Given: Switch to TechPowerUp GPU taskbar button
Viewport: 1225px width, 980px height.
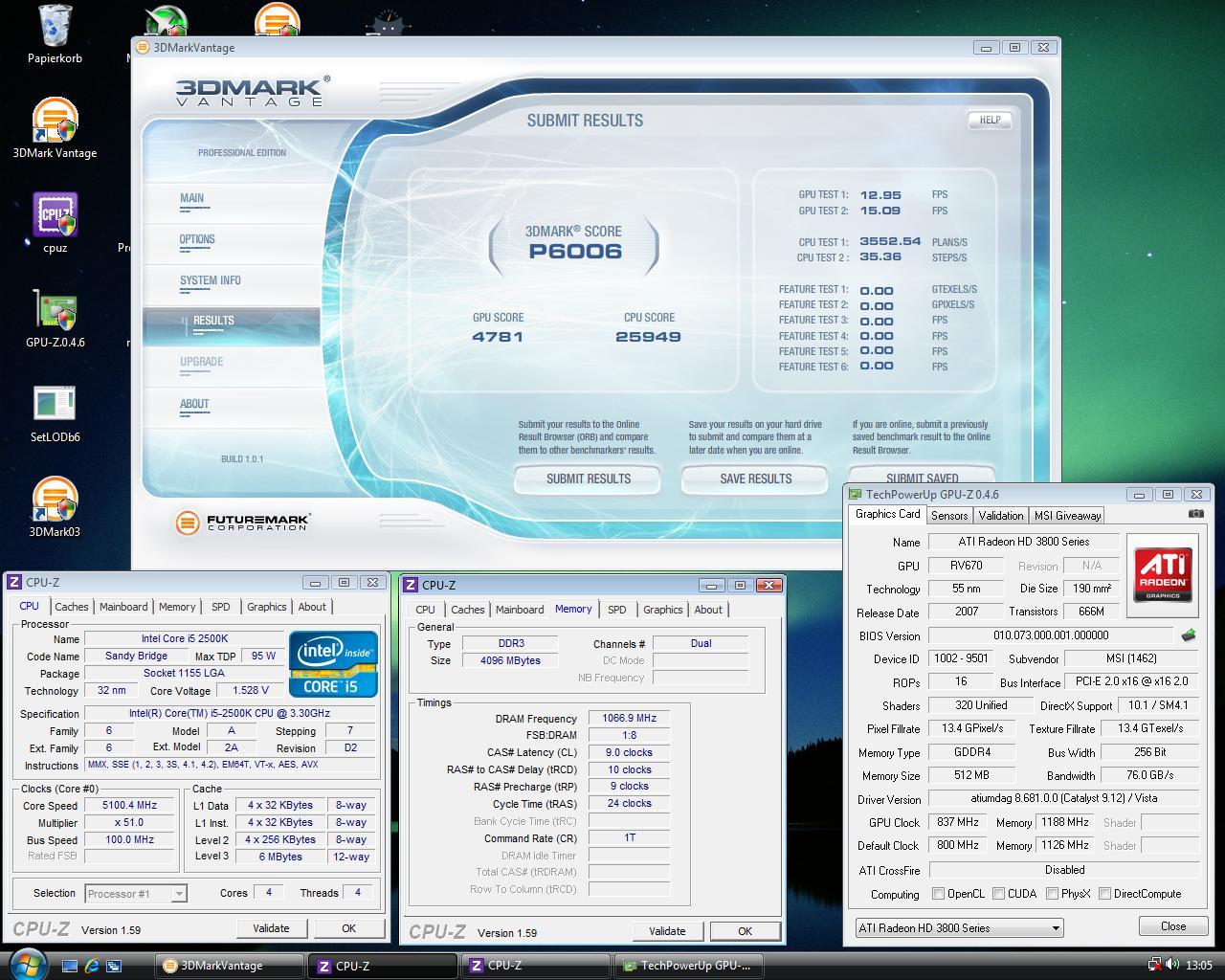Looking at the screenshot, I should pyautogui.click(x=691, y=966).
